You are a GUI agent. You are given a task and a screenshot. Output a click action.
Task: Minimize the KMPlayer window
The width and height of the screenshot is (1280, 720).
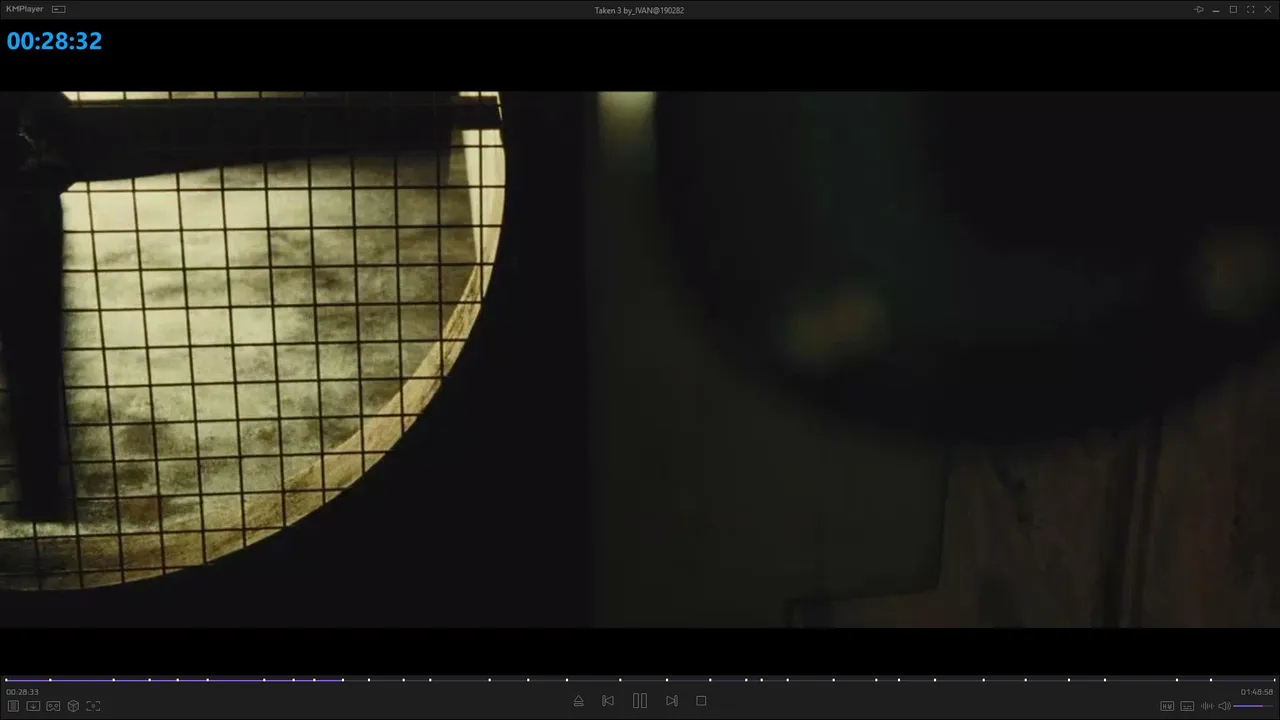tap(1216, 9)
